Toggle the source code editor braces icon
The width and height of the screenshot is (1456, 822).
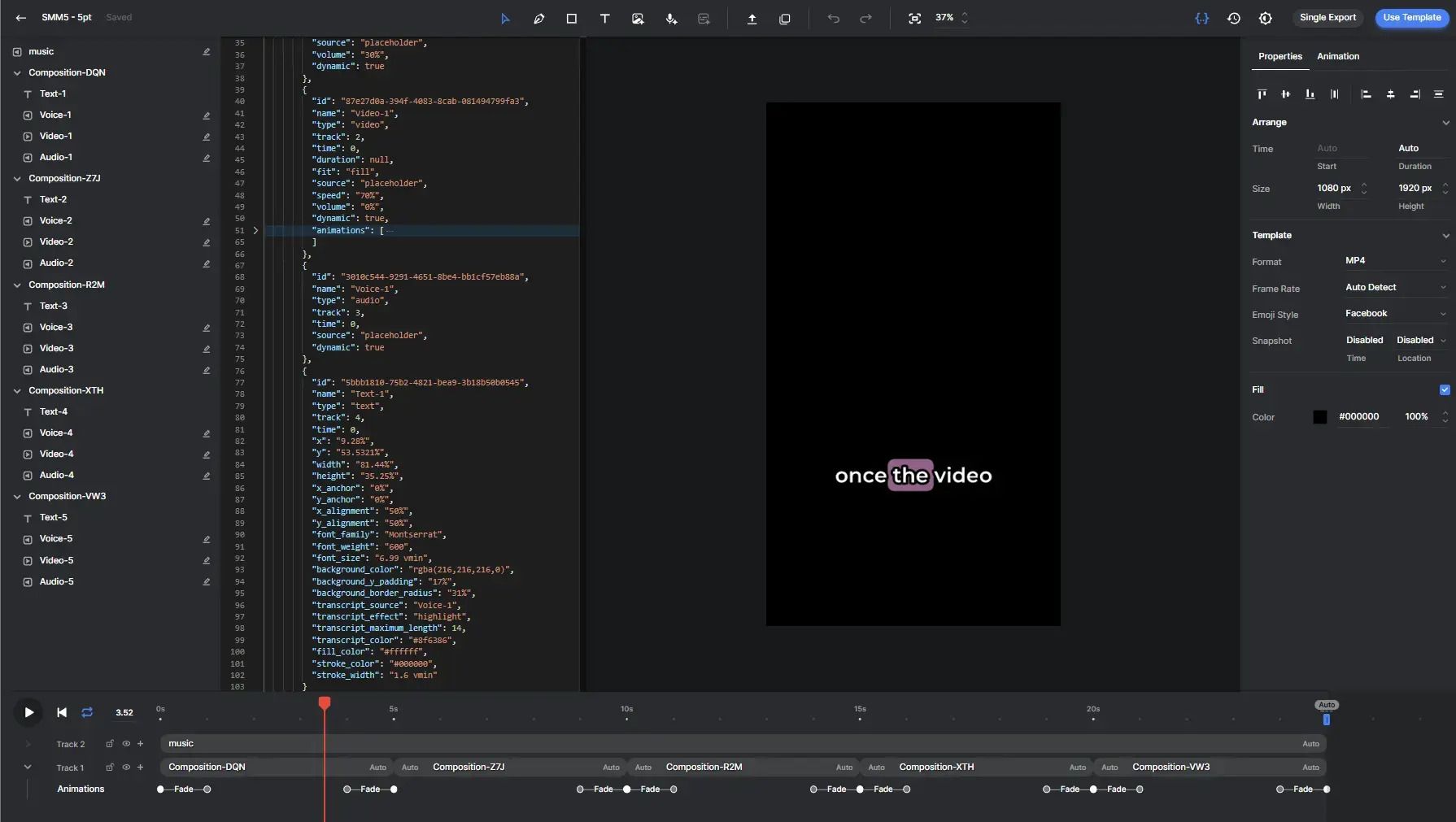point(1201,18)
